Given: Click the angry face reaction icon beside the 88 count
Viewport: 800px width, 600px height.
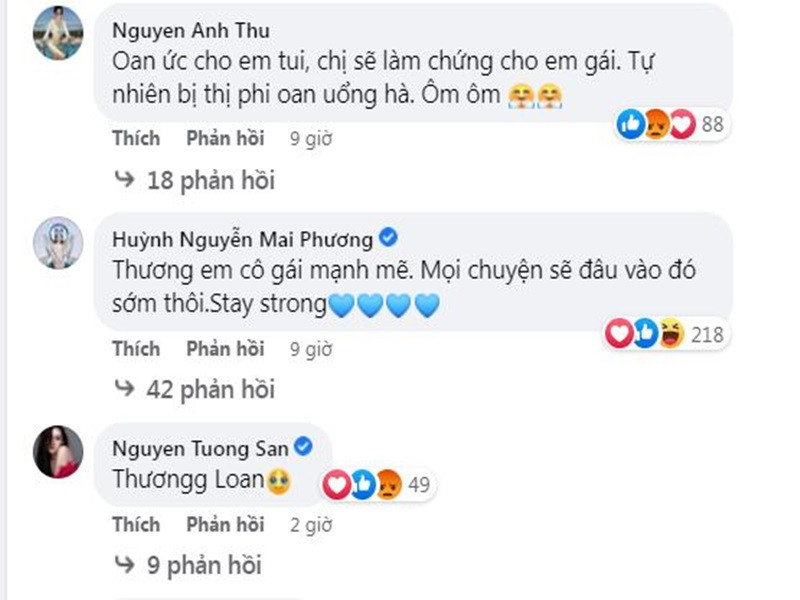Looking at the screenshot, I should (x=655, y=123).
